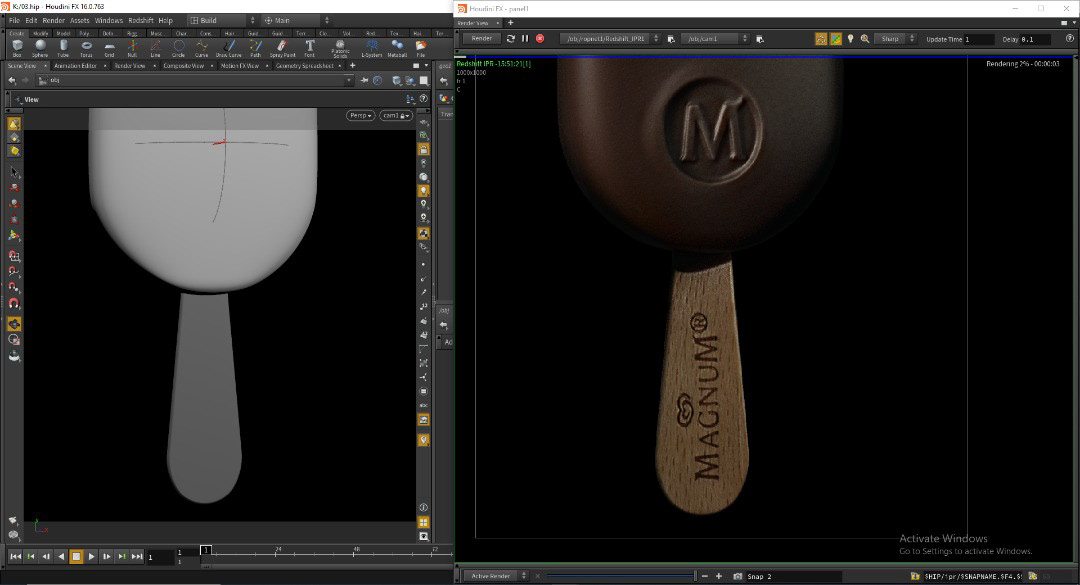This screenshot has height=585, width=1080.
Task: Click the Delay value field
Action: pos(1037,39)
